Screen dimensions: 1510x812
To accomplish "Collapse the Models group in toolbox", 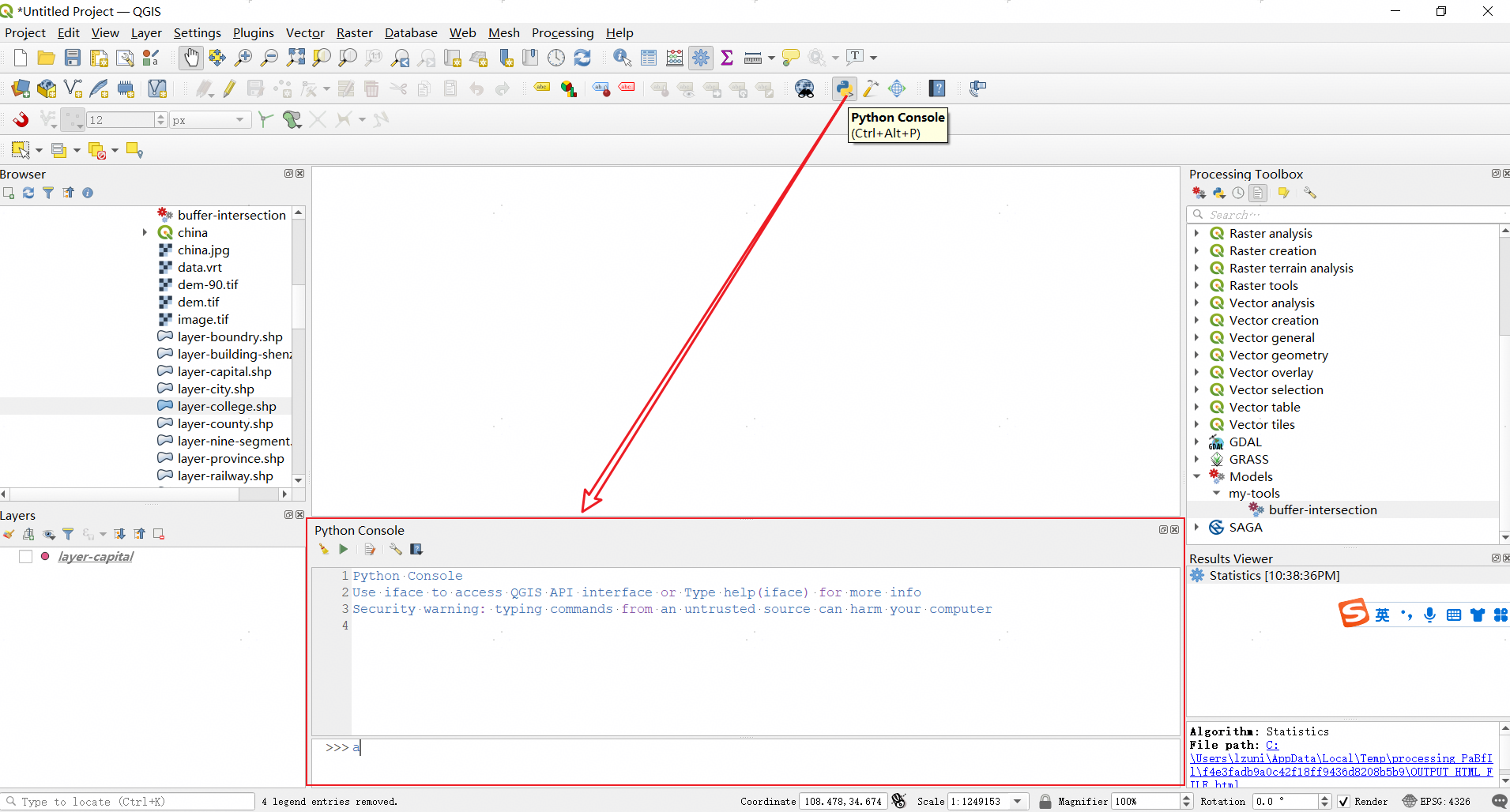I will (1196, 476).
